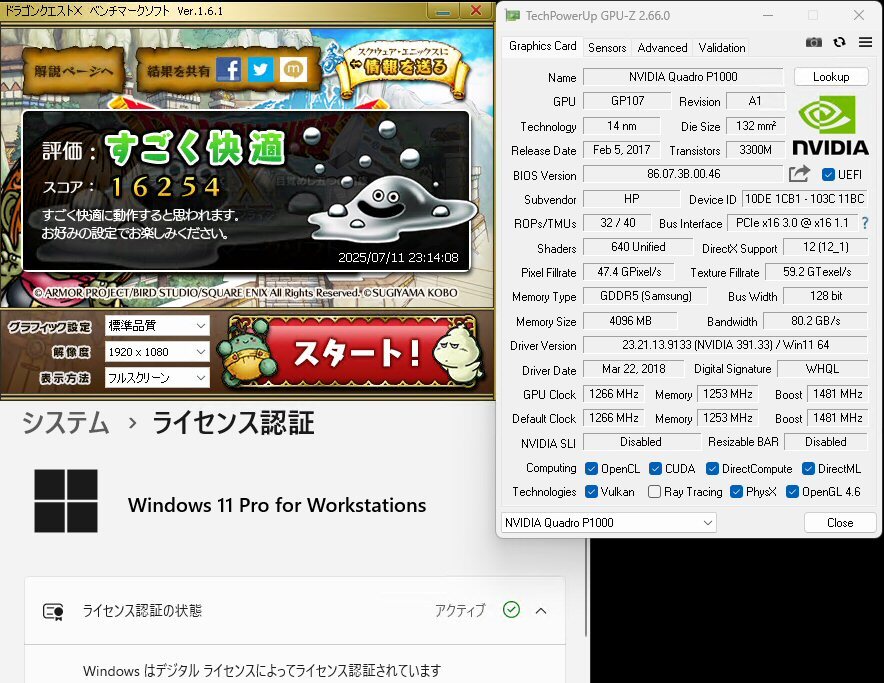Click BIOS Version field 86.07.3B.00.46
The height and width of the screenshot is (683, 884).
click(x=683, y=174)
